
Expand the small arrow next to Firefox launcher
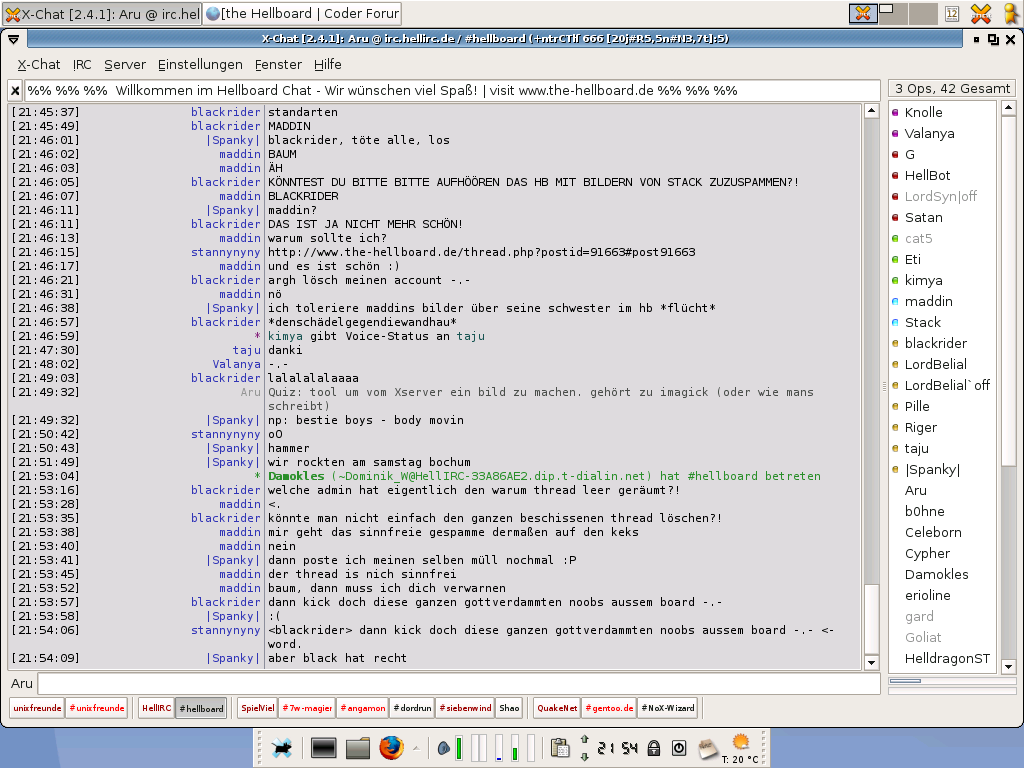pos(415,747)
